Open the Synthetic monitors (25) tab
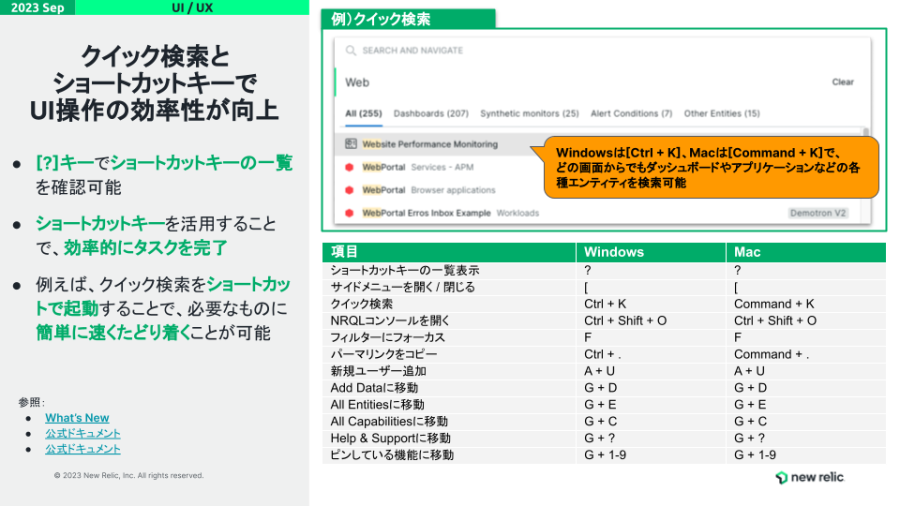The height and width of the screenshot is (506, 900). coord(529,114)
